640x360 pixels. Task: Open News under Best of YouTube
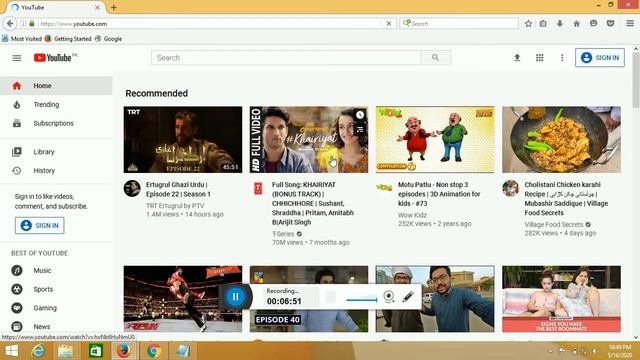coord(56,327)
